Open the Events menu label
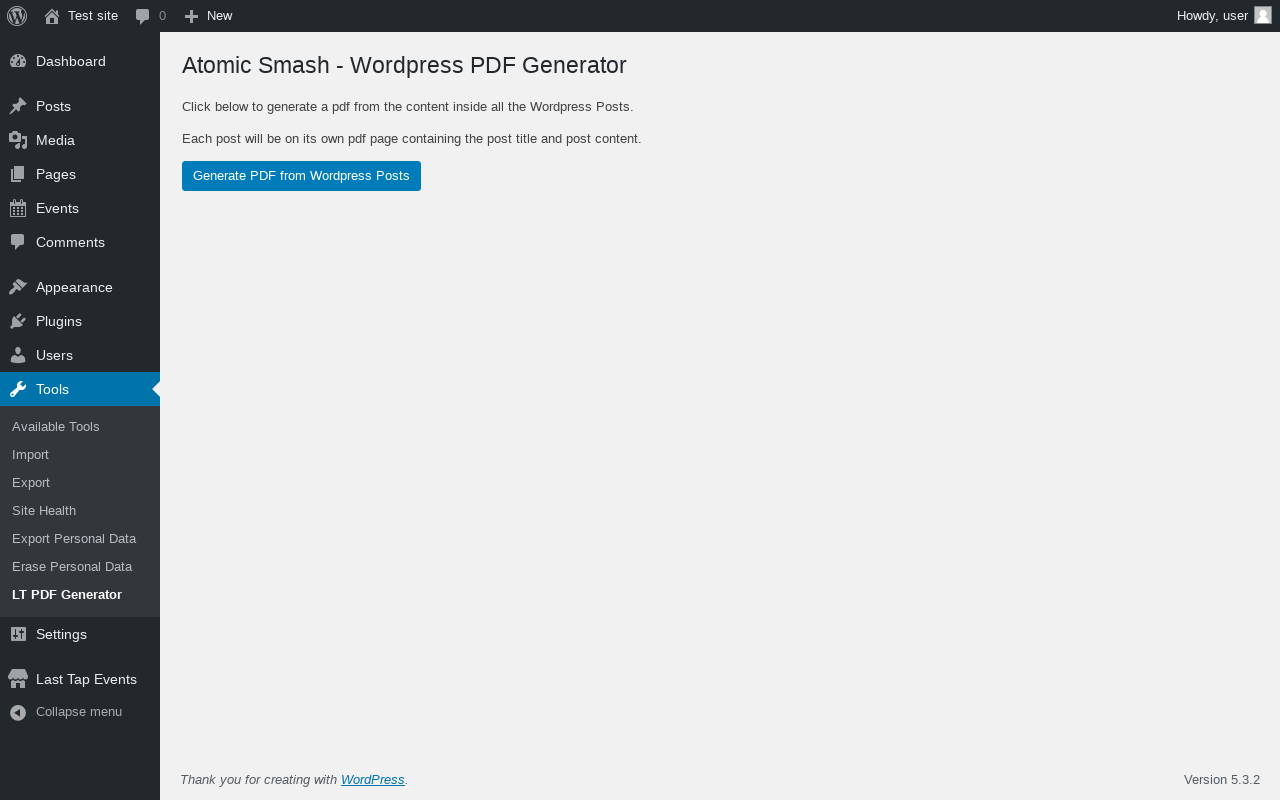 pos(57,208)
